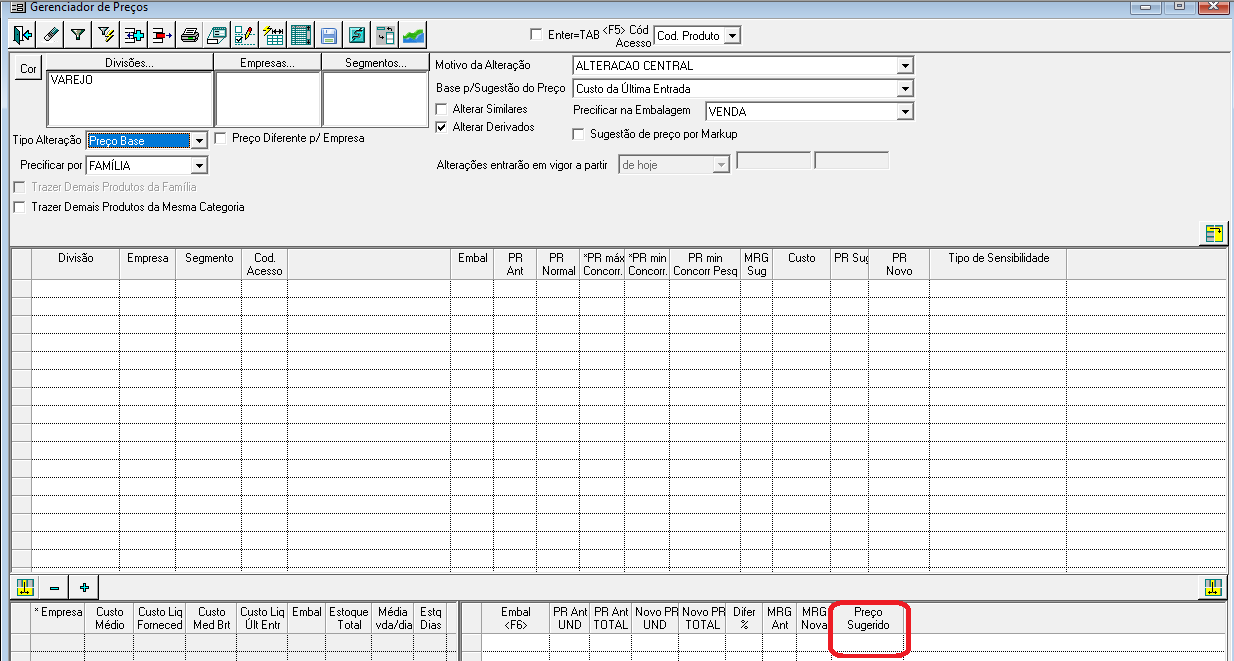Click the Custo Médio column header
The height and width of the screenshot is (661, 1234).
(x=109, y=618)
